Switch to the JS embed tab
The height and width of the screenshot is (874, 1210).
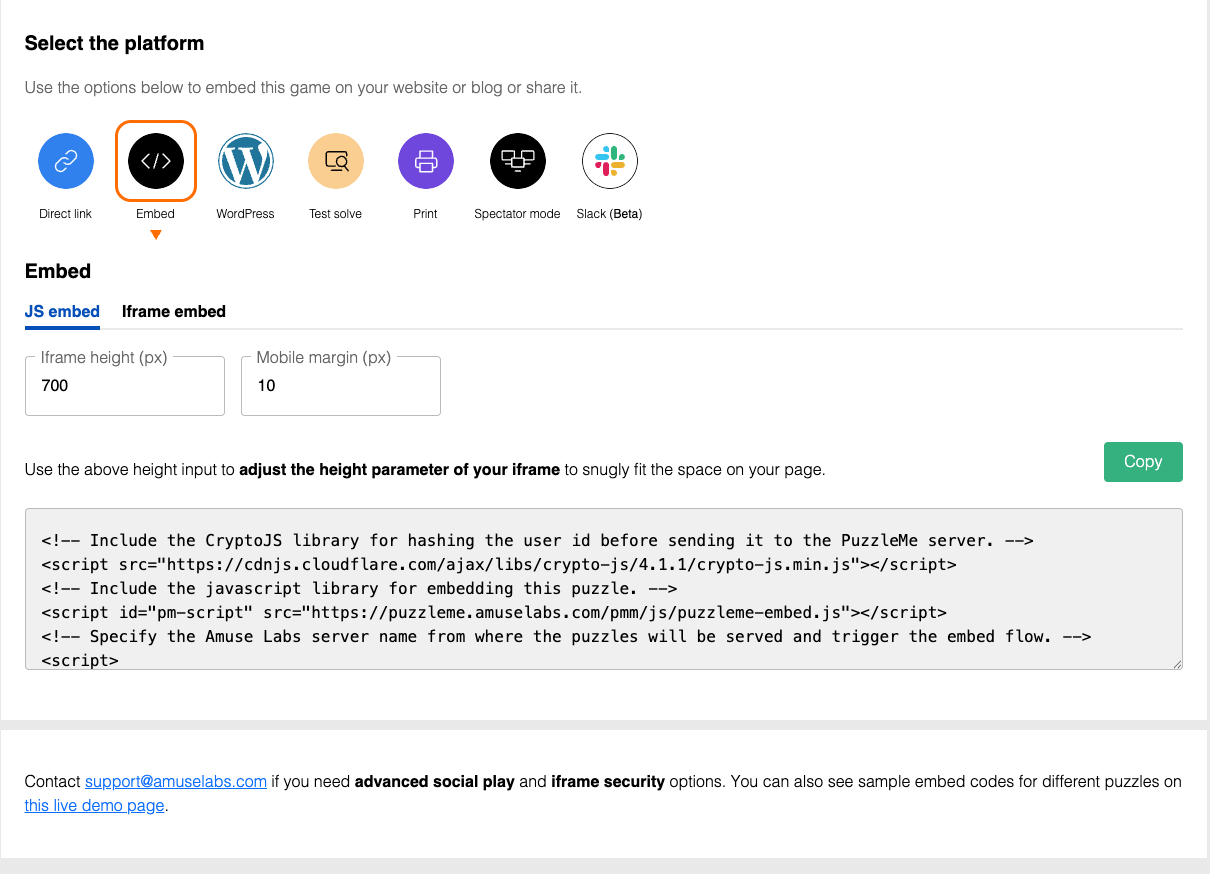[62, 311]
